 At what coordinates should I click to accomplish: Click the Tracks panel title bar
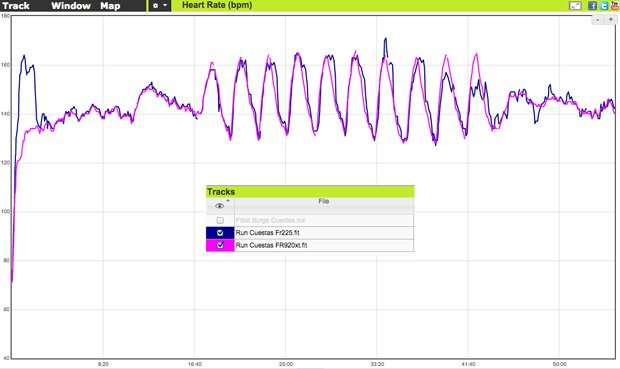coord(310,191)
